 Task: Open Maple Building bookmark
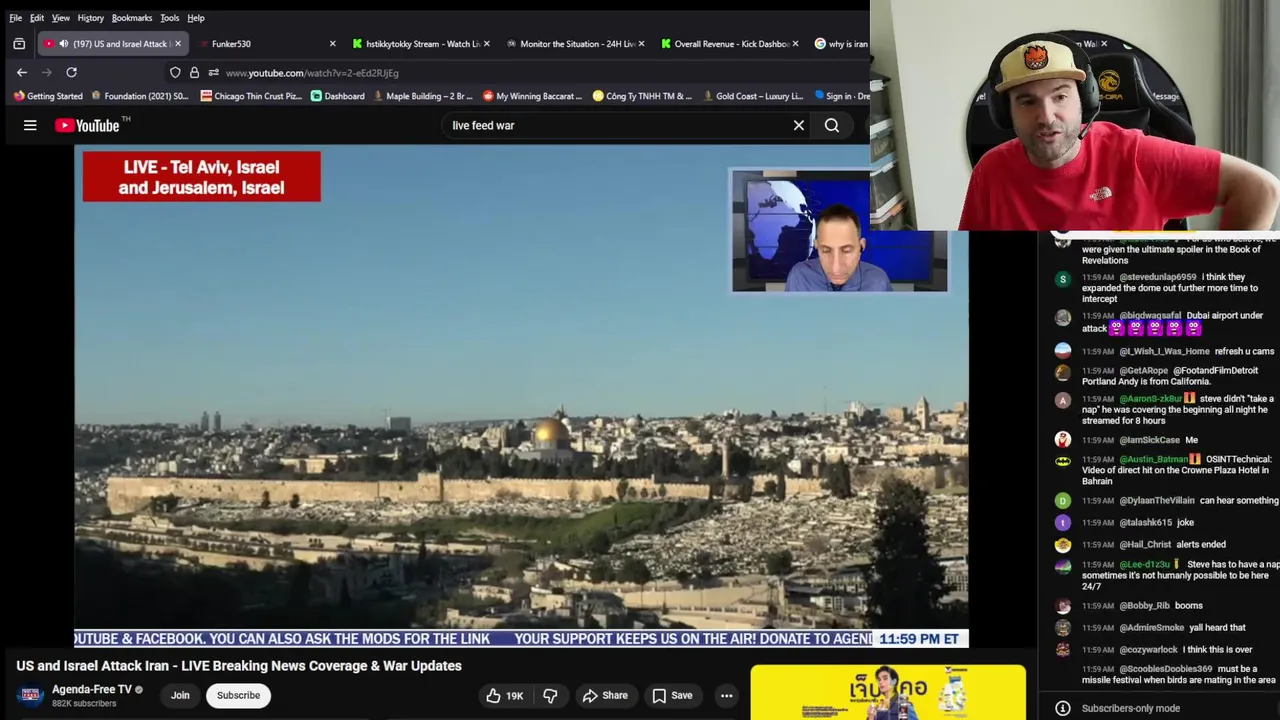coord(422,96)
